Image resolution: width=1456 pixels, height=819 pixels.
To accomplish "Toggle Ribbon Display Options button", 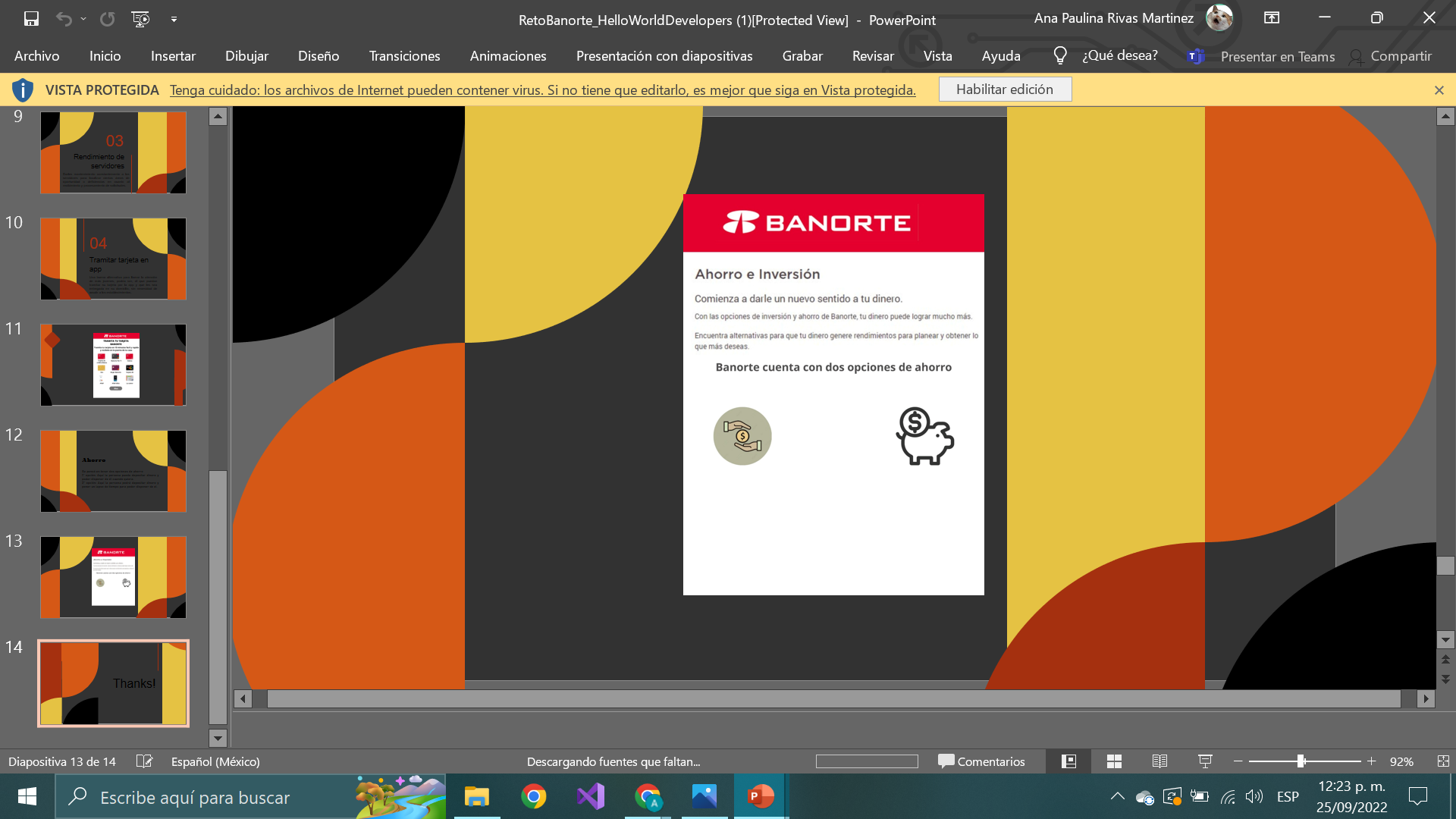I will pos(1272,18).
